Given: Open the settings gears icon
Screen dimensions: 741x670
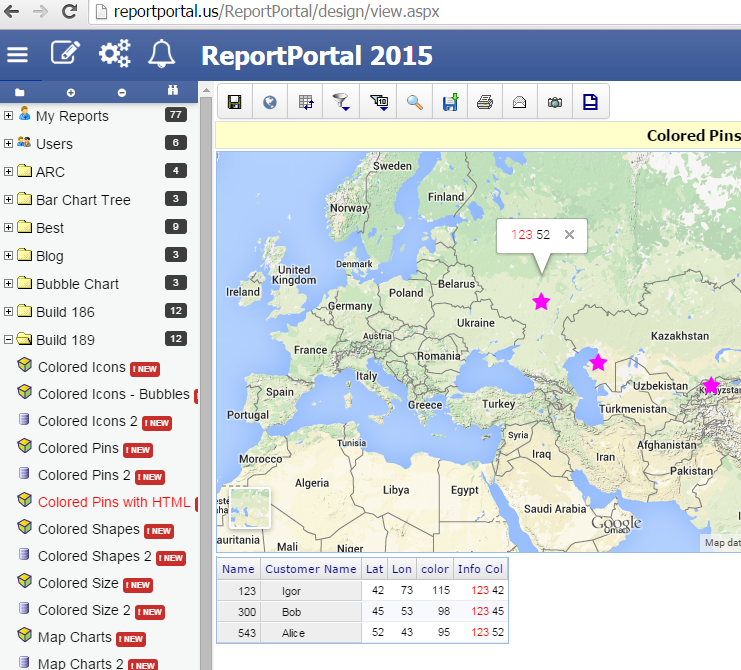Looking at the screenshot, I should (x=114, y=53).
